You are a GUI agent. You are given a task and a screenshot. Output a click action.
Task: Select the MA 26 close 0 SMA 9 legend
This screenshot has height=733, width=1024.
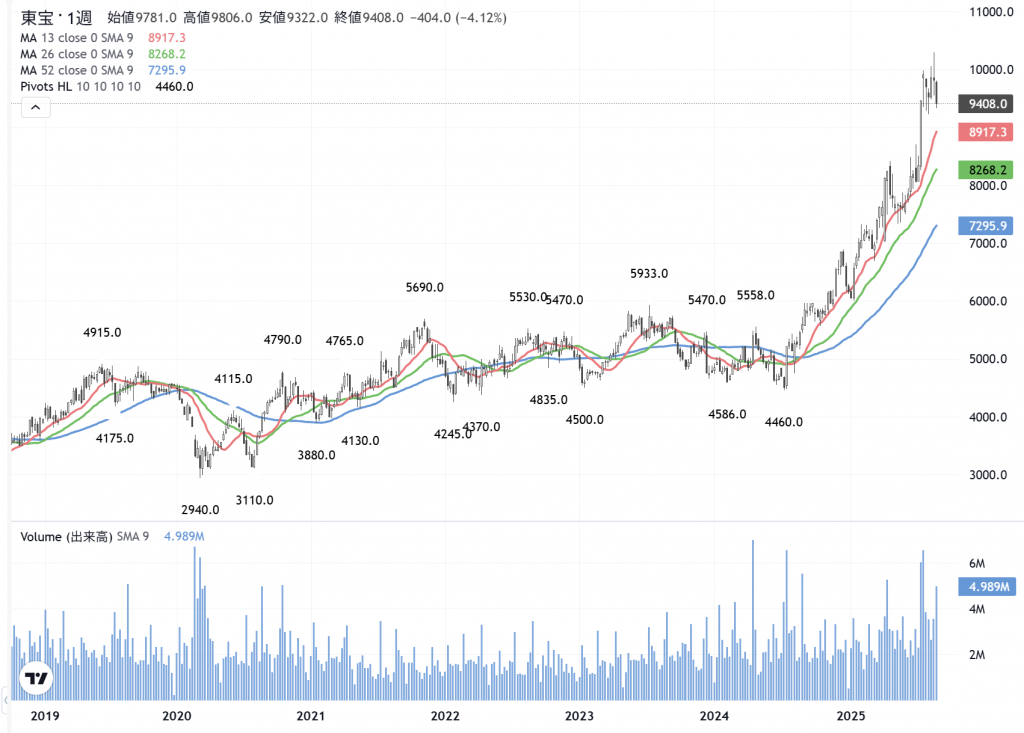76,54
